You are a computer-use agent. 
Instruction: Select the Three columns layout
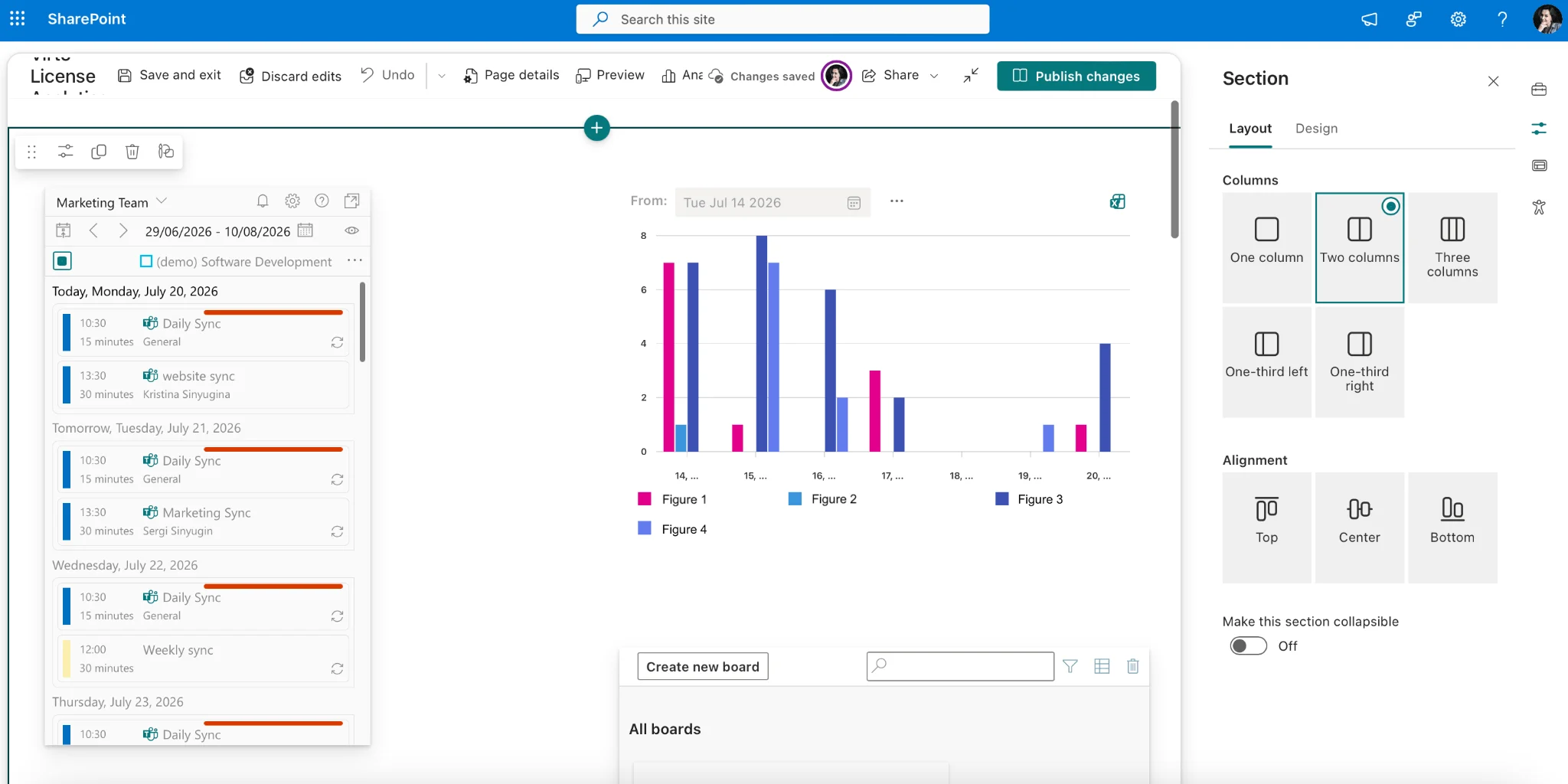(x=1452, y=247)
